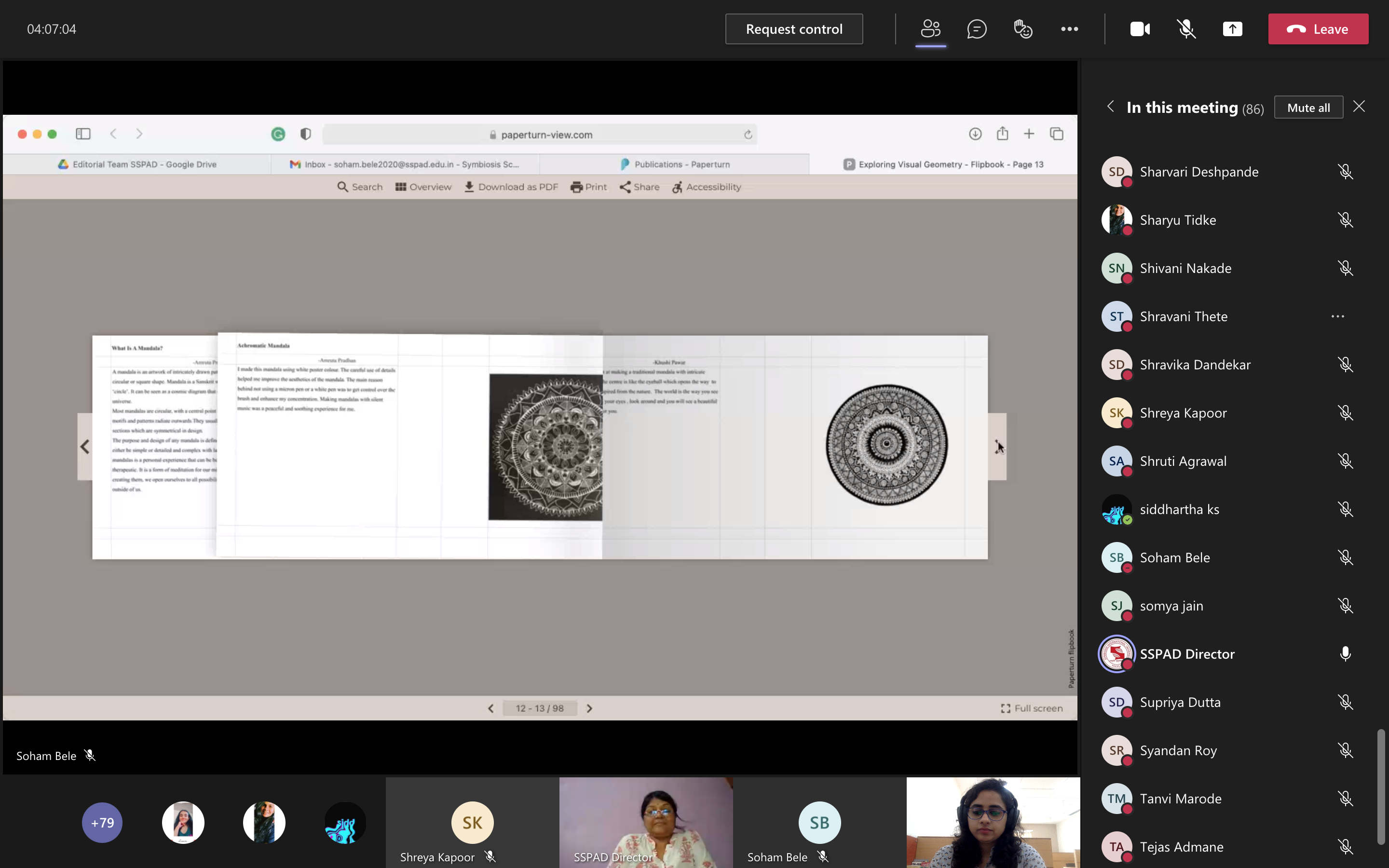Viewport: 1389px width, 868px height.
Task: Click Tanvi Marode's muted microphone icon
Action: (1345, 799)
